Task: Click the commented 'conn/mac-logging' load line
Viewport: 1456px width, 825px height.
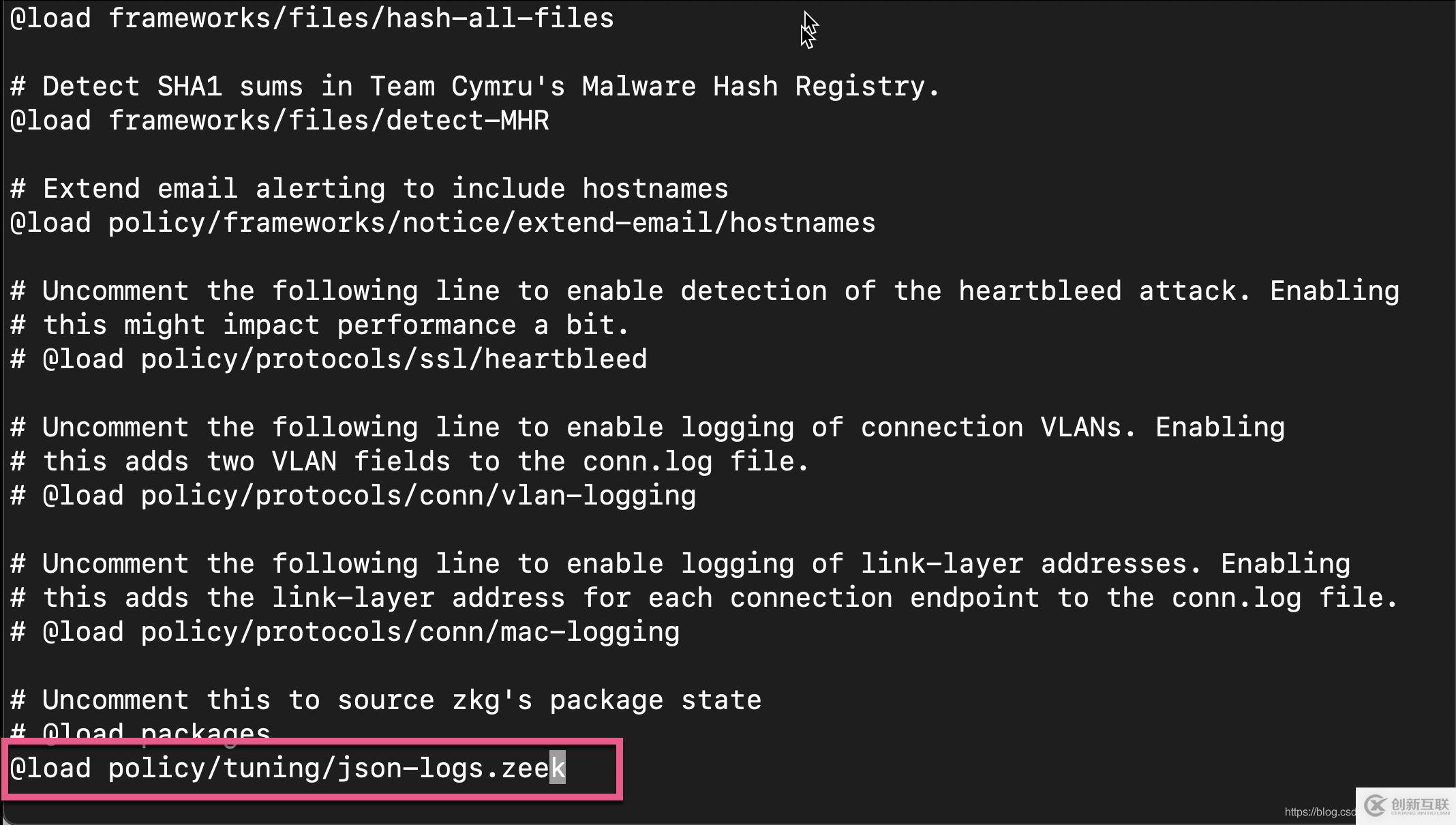Action: coord(345,632)
